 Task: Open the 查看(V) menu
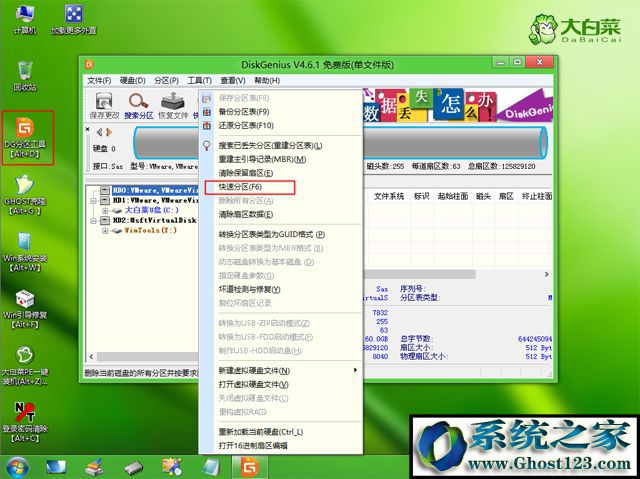pyautogui.click(x=233, y=81)
